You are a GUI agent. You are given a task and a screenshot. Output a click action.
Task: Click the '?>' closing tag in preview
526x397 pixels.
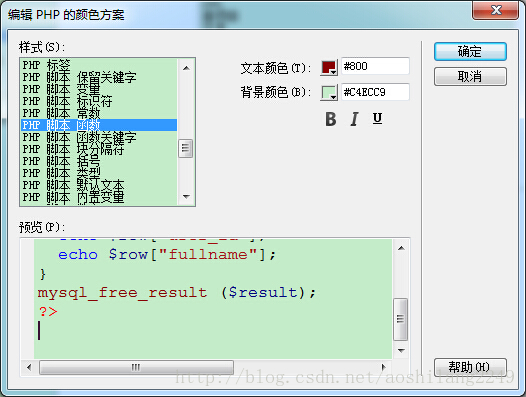48,311
